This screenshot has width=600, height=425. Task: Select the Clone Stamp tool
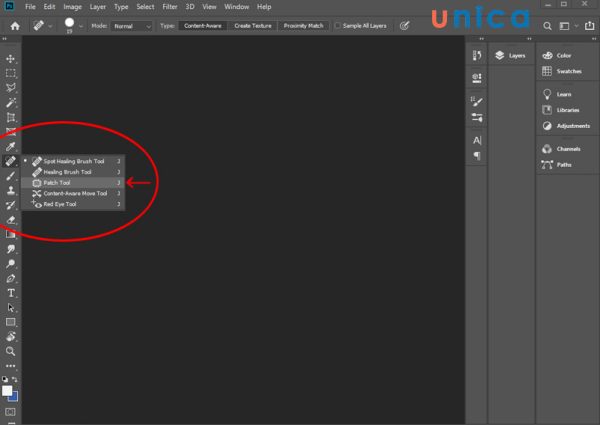click(x=10, y=191)
